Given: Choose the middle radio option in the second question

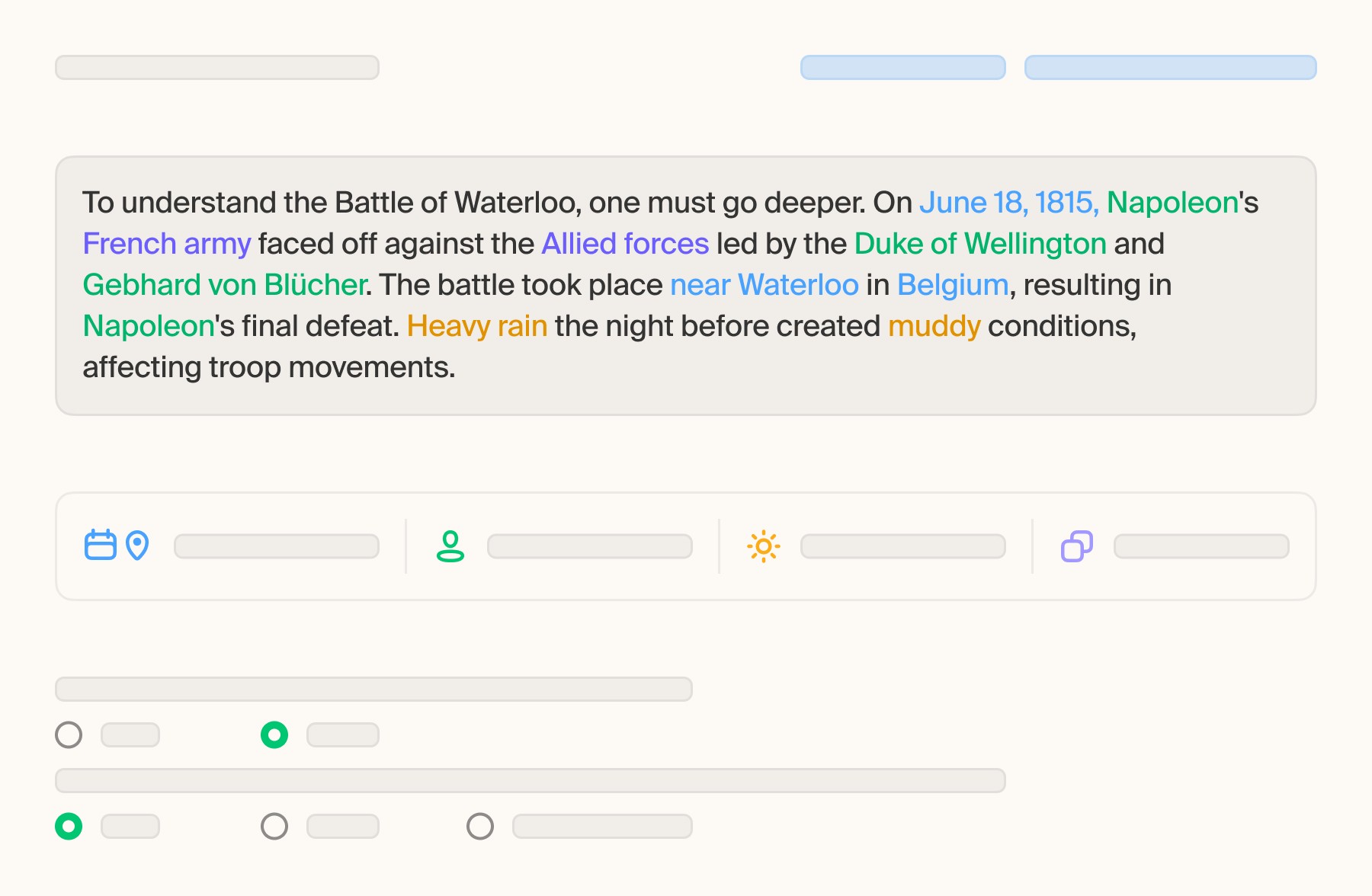Looking at the screenshot, I should pos(274,826).
